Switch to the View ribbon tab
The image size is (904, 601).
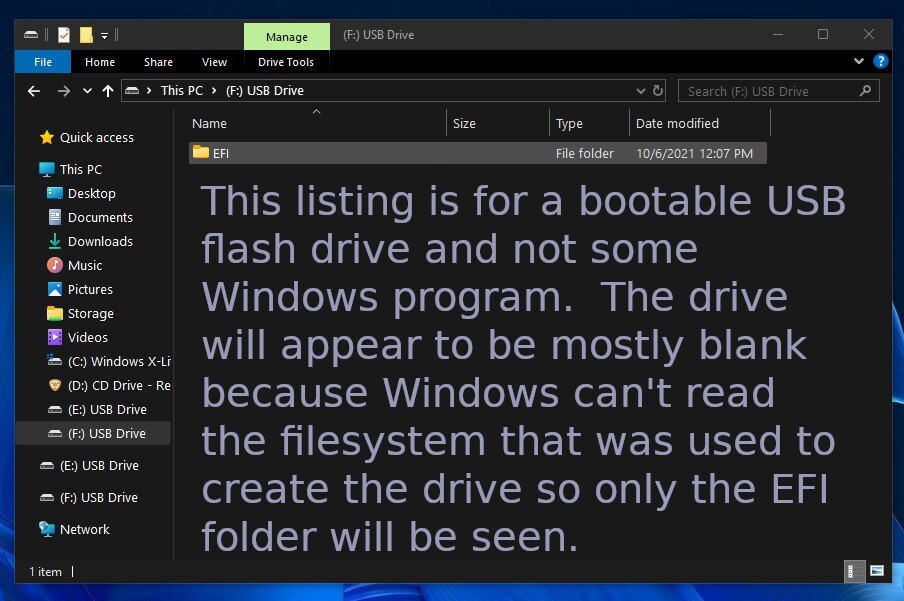tap(214, 62)
